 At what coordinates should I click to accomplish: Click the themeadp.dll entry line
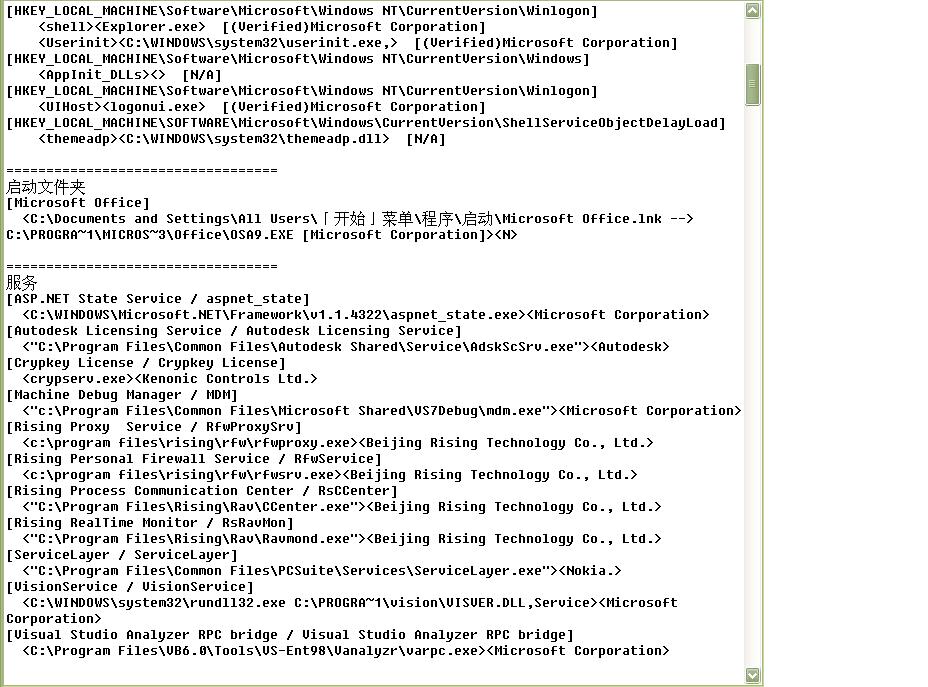[241, 139]
